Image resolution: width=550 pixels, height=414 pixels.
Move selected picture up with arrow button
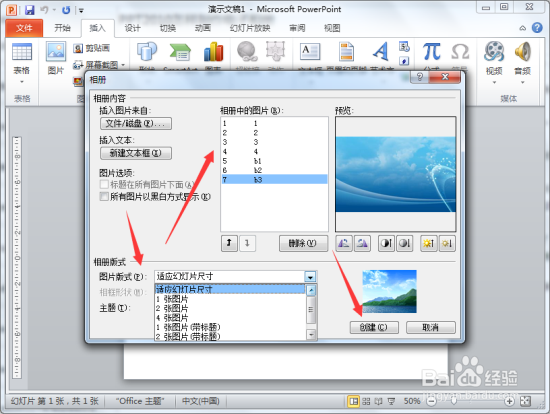(x=229, y=243)
